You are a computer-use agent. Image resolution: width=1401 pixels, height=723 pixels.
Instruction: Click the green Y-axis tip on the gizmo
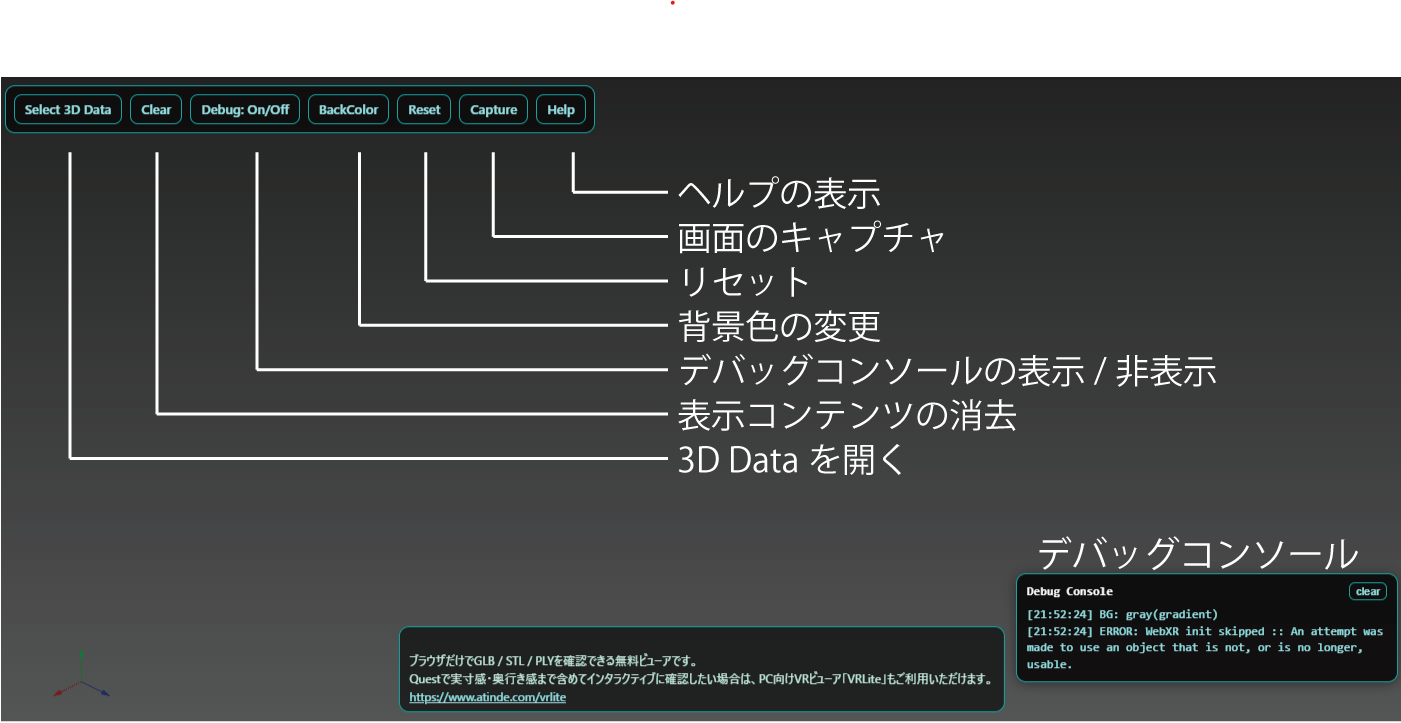click(81, 655)
